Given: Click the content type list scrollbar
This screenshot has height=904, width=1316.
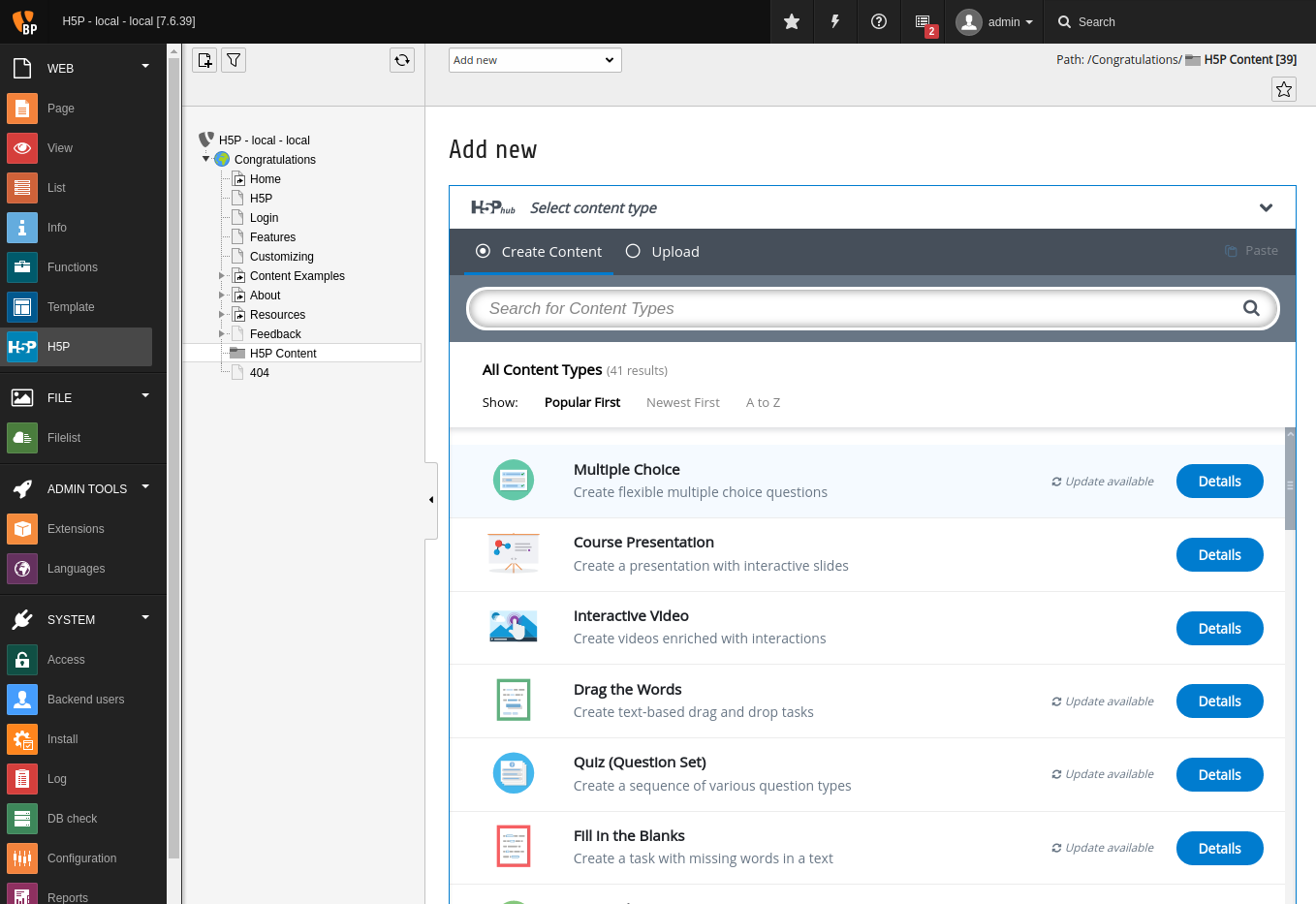Looking at the screenshot, I should pos(1290,479).
